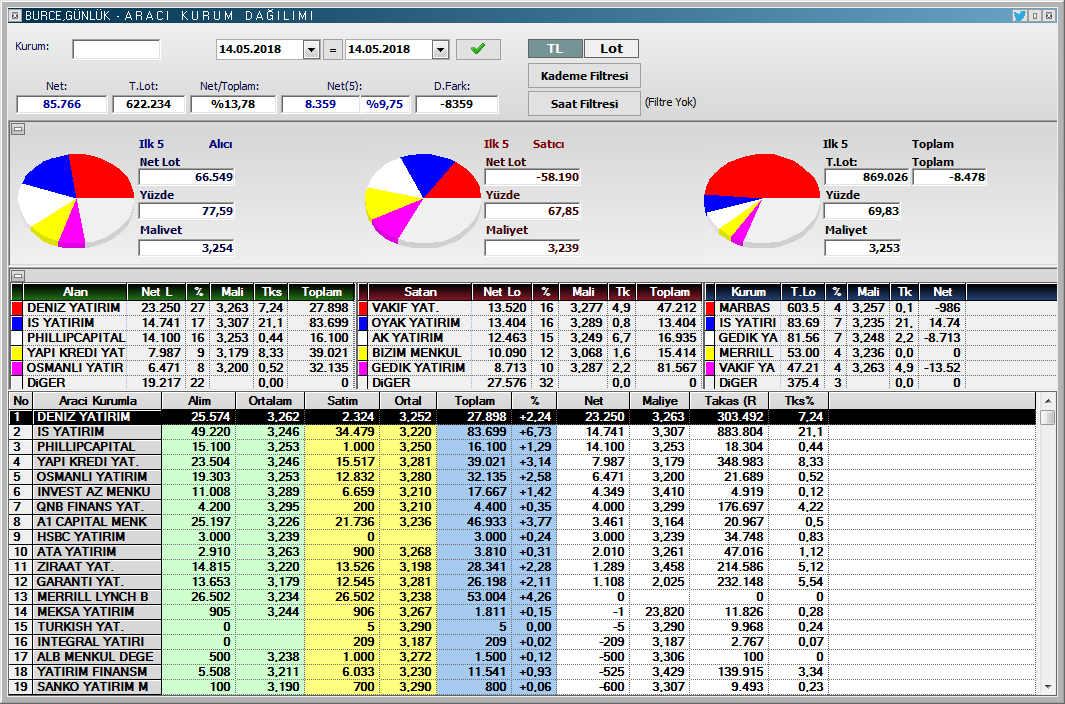Screen dimensions: 1065x704
Task: Click the Tks% column header
Action: click(x=799, y=401)
